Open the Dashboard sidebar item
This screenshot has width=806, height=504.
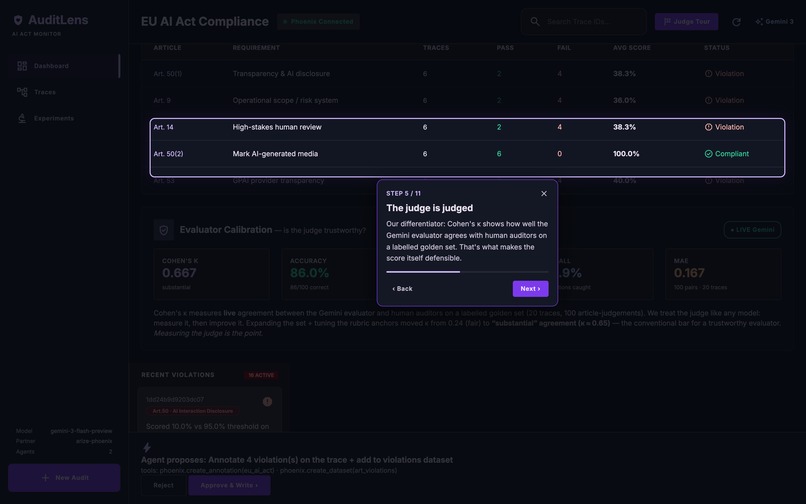click(x=64, y=66)
